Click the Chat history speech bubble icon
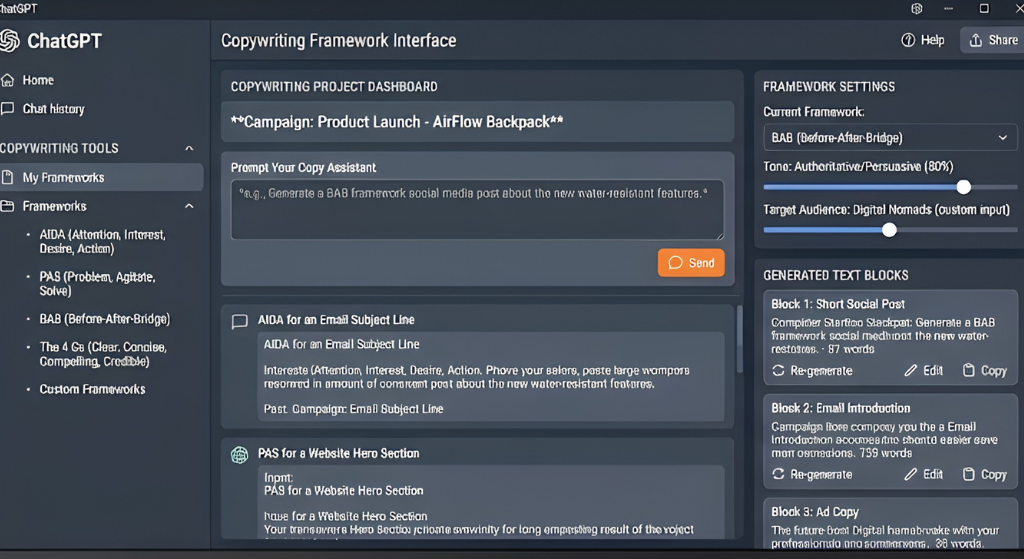Screen dimensions: 1024x559 (x=7, y=108)
